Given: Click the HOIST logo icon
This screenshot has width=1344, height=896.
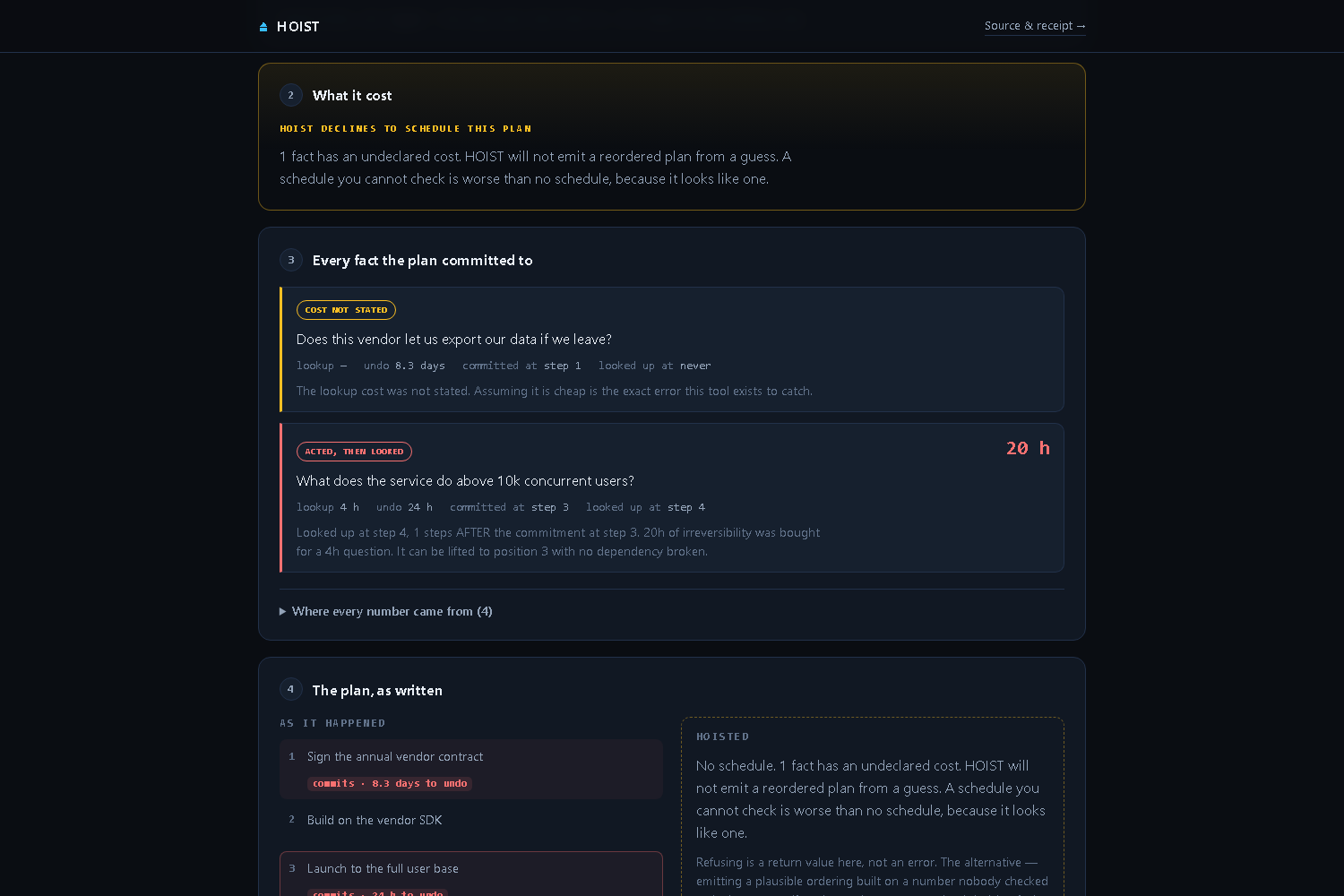Looking at the screenshot, I should 263,27.
